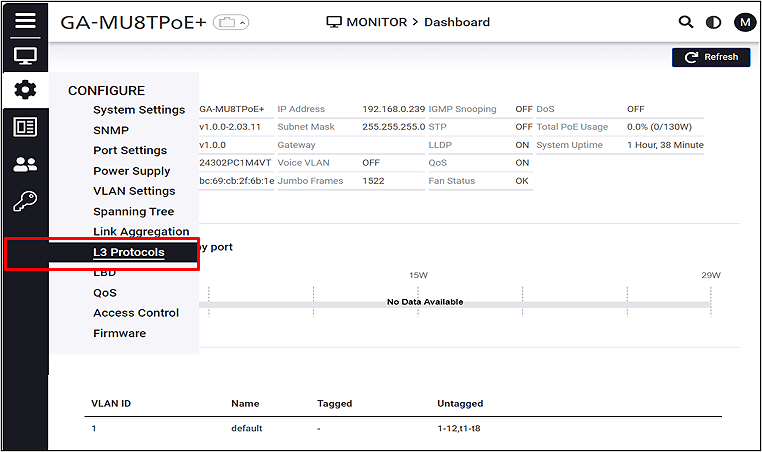Open QoS in Configure menu
Viewport: 762px width, 452px height.
point(105,293)
